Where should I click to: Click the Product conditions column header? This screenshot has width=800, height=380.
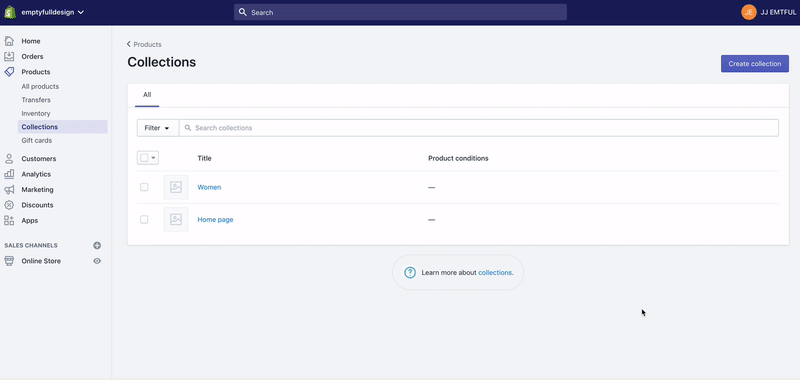click(458, 158)
